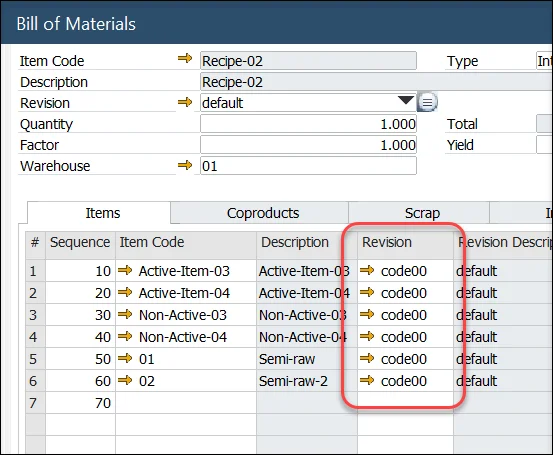Screen dimensions: 553x455
Task: Click revision description default in row 1
Action: (503, 271)
